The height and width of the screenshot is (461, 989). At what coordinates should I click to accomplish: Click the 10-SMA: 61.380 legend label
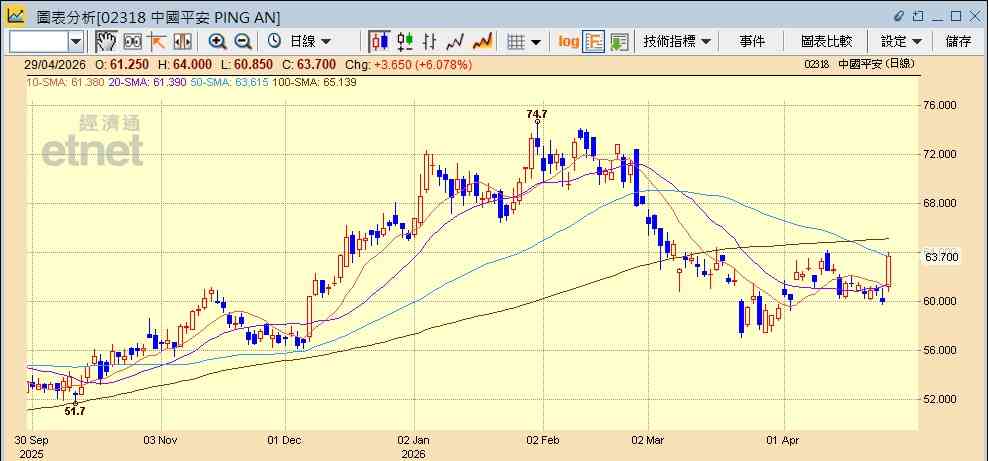pyautogui.click(x=65, y=82)
